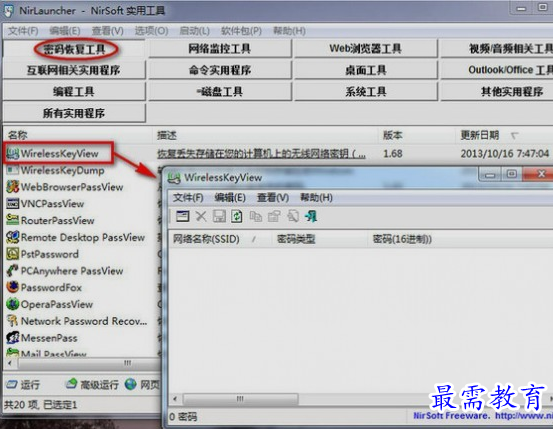Click the PstPassword icon
Viewport: 553px width, 429px height.
tap(12, 254)
